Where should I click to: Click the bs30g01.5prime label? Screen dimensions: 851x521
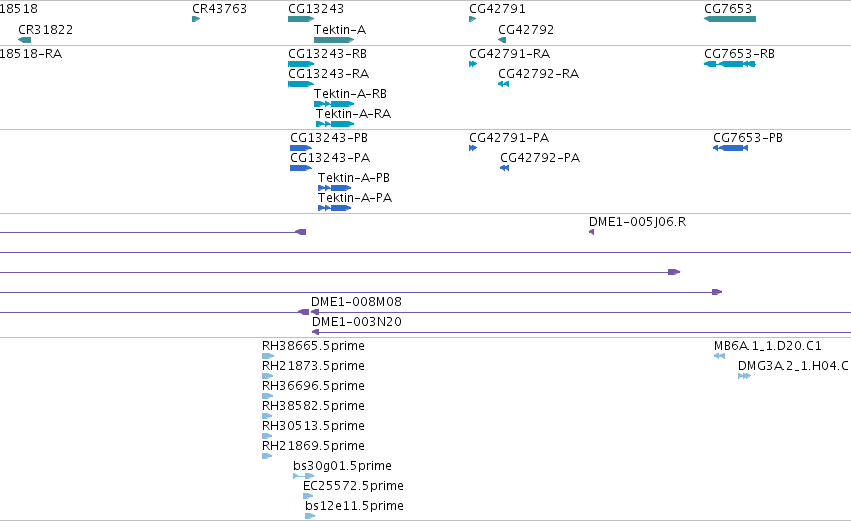coord(342,466)
